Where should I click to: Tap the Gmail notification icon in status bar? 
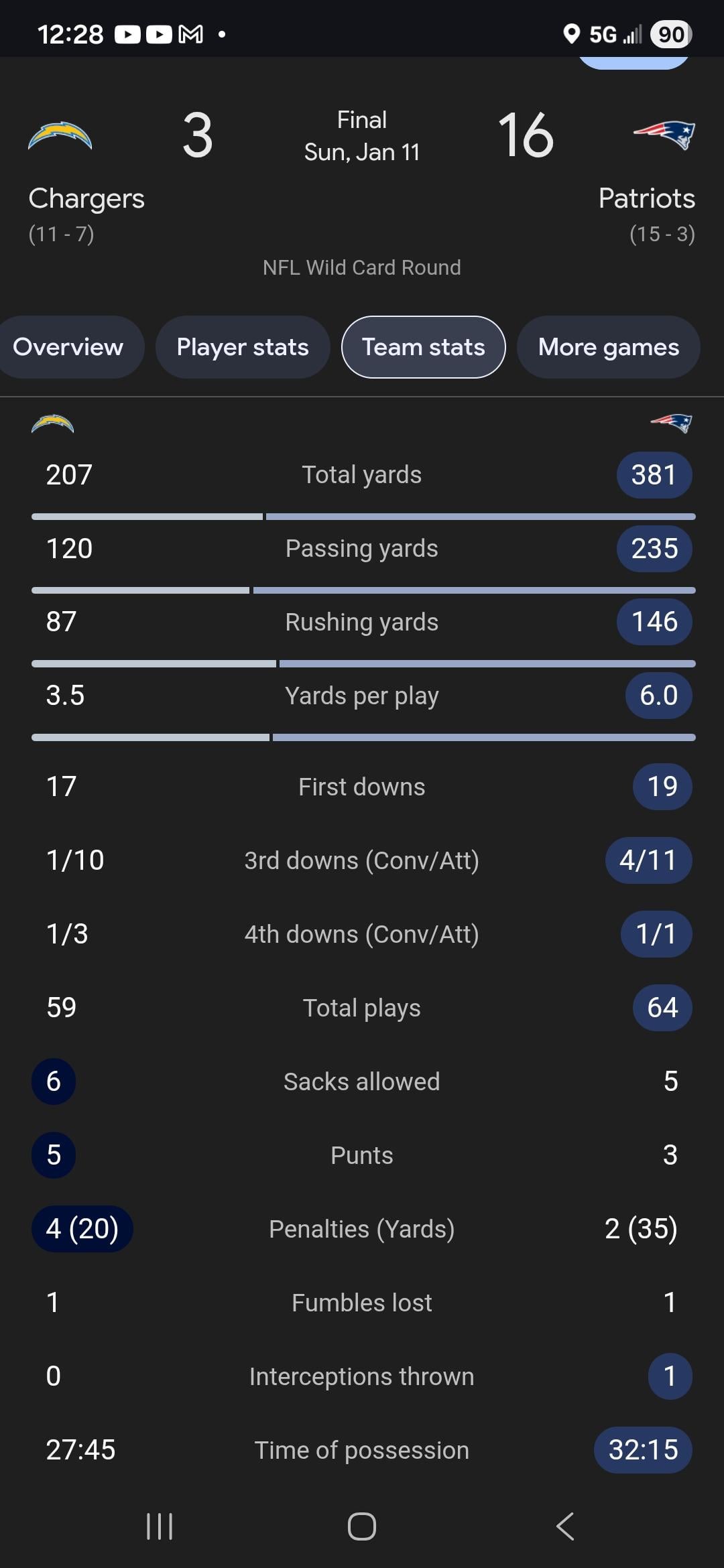[x=190, y=34]
